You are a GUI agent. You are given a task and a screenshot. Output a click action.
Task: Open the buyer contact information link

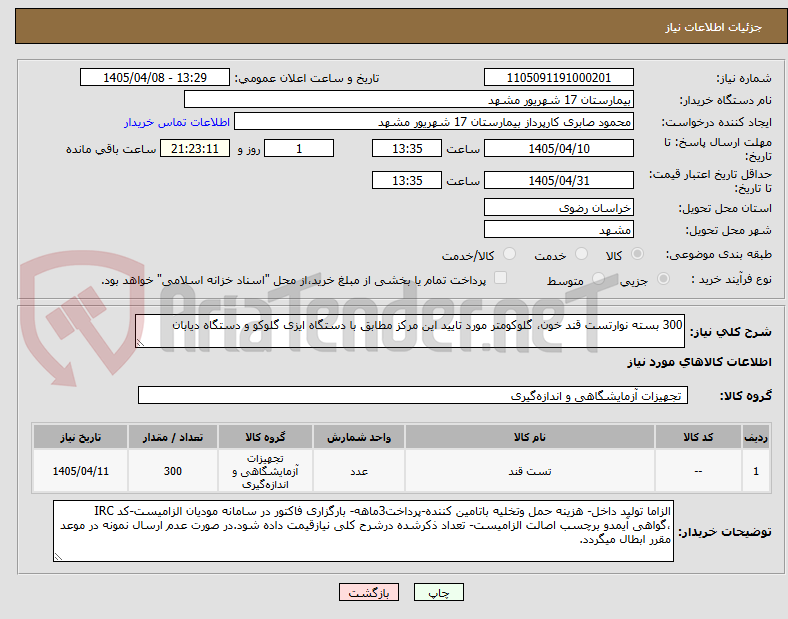point(177,123)
